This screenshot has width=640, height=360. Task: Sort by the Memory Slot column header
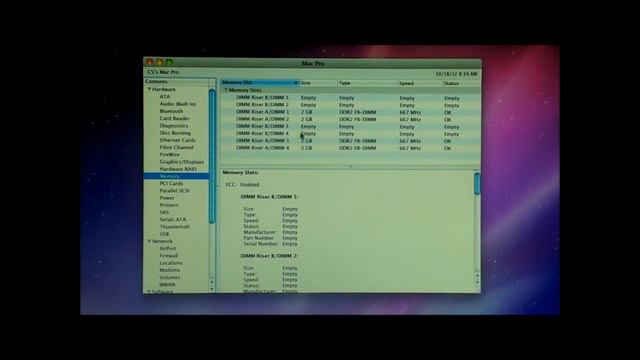coord(260,82)
